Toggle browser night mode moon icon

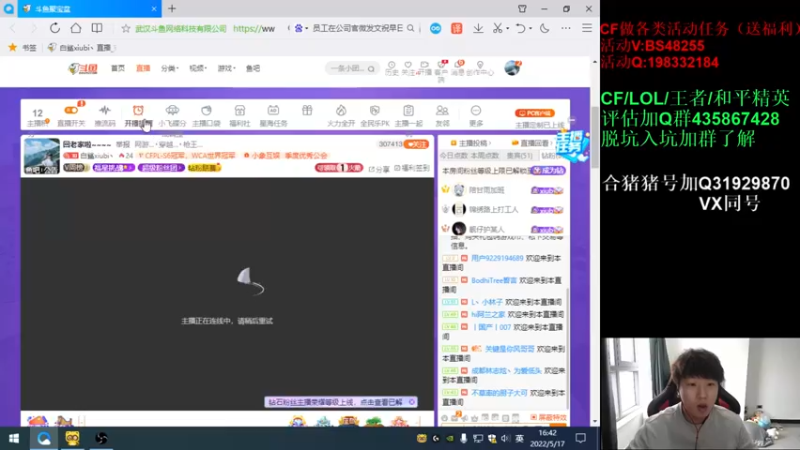545,29
